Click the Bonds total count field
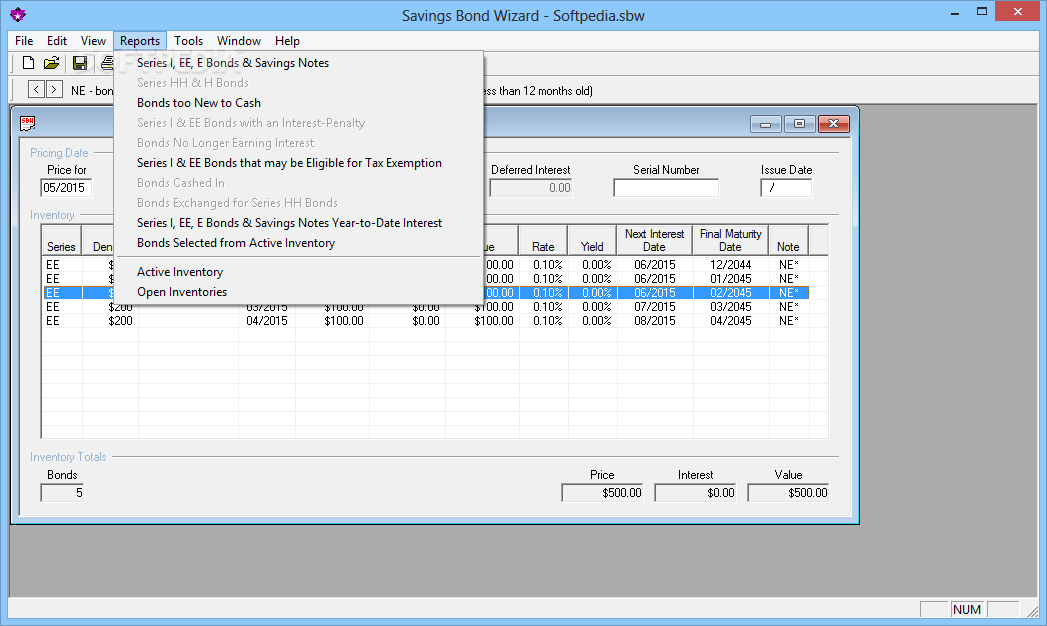Screen dimensions: 1047x626 pos(63,493)
